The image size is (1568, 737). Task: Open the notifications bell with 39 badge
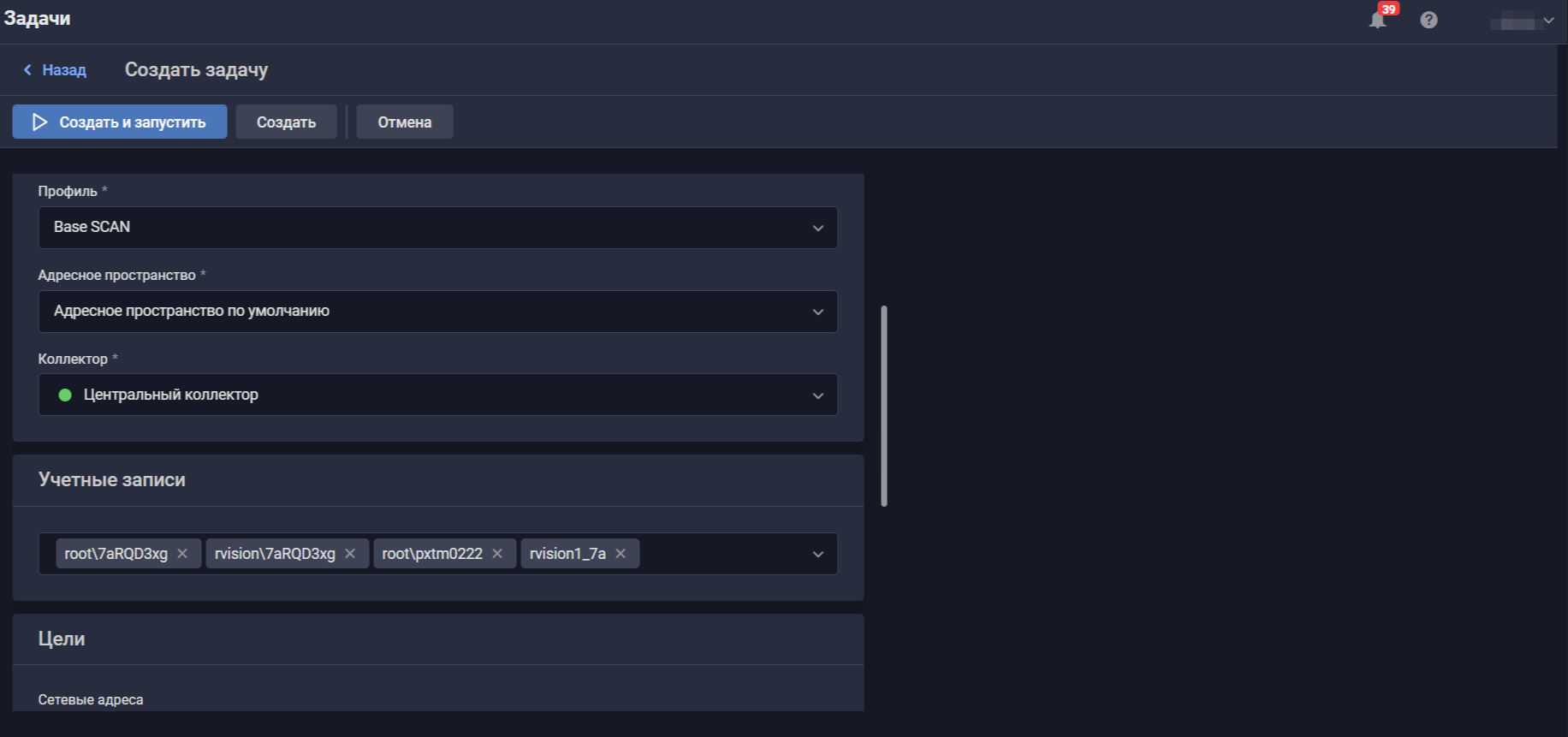point(1377,20)
